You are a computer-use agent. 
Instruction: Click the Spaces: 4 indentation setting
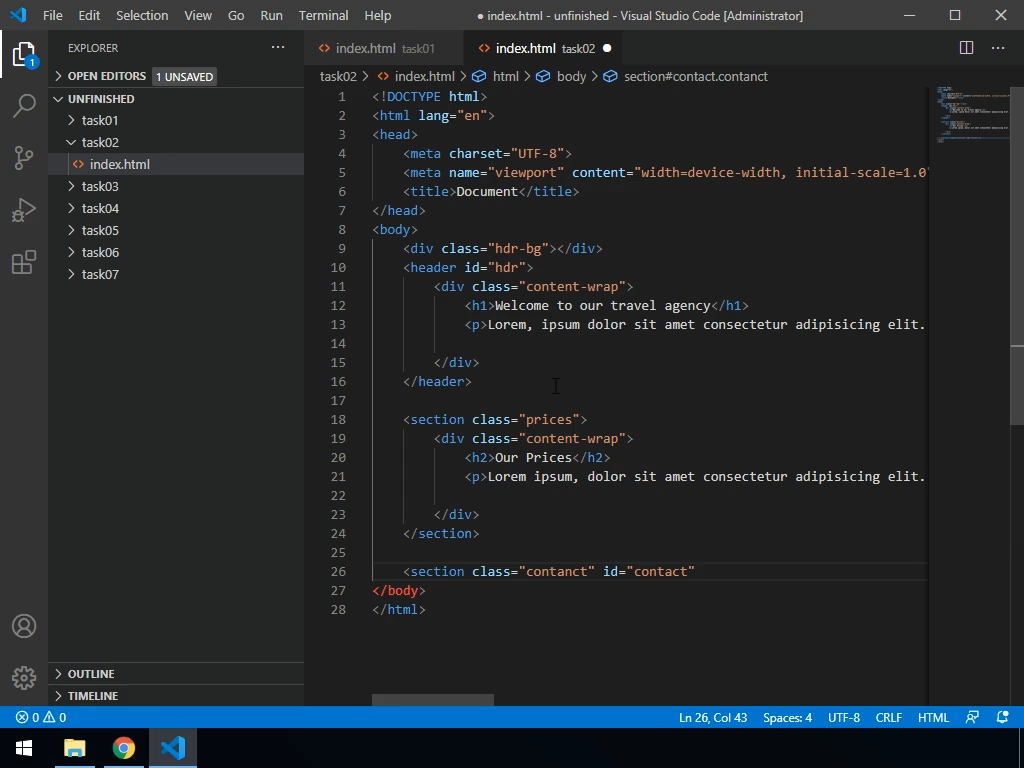point(787,717)
